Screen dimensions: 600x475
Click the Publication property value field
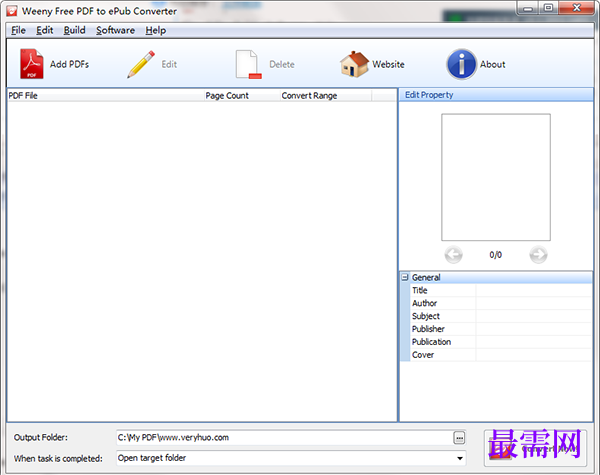click(x=534, y=342)
